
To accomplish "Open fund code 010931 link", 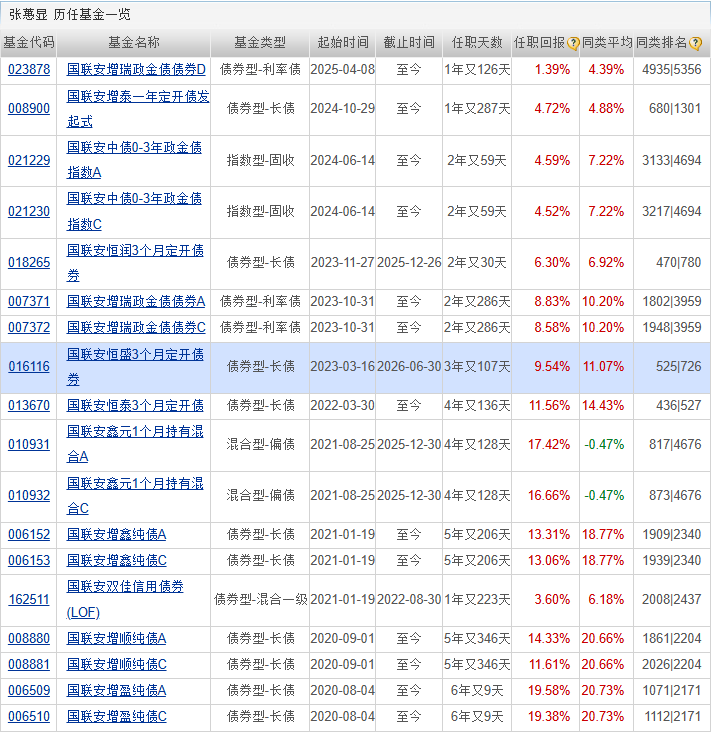I will tap(29, 444).
